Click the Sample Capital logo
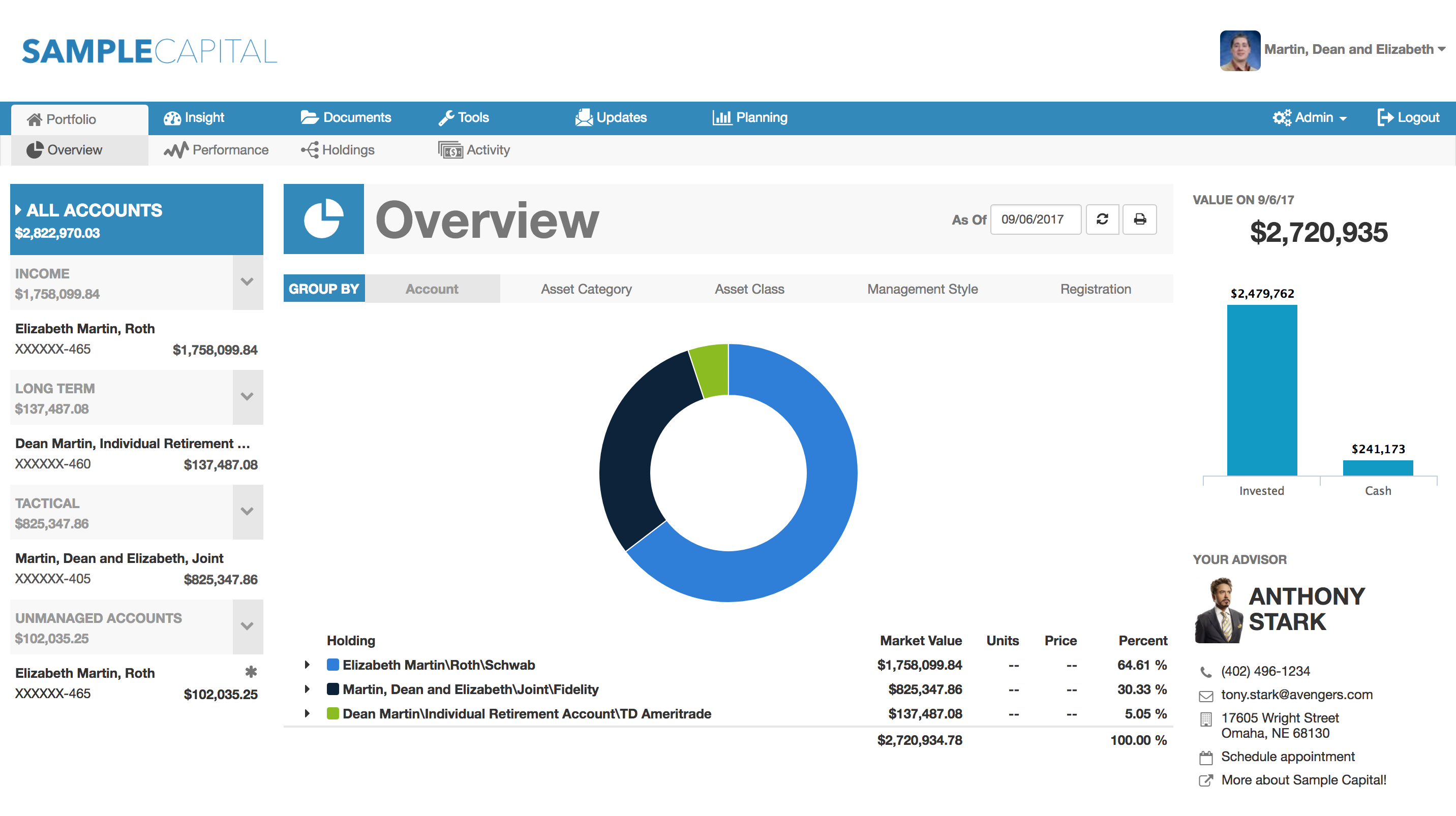 tap(150, 51)
